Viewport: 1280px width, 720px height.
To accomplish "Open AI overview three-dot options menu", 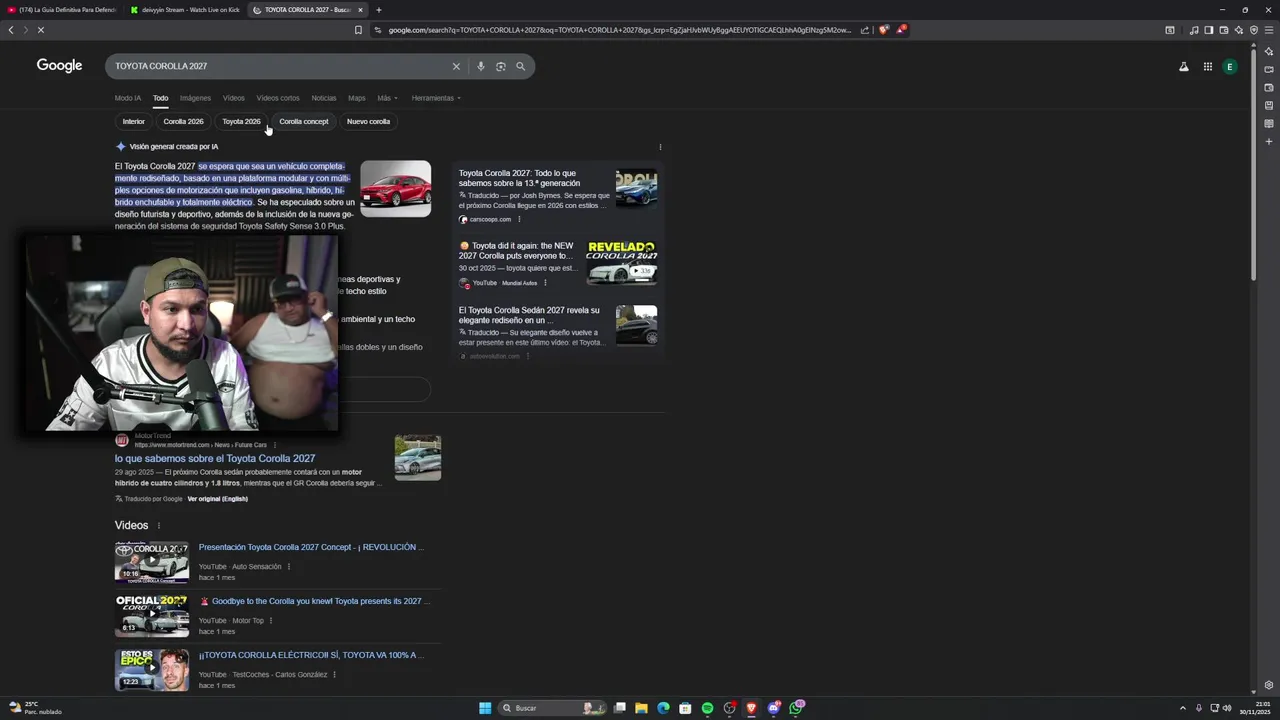I will [660, 147].
